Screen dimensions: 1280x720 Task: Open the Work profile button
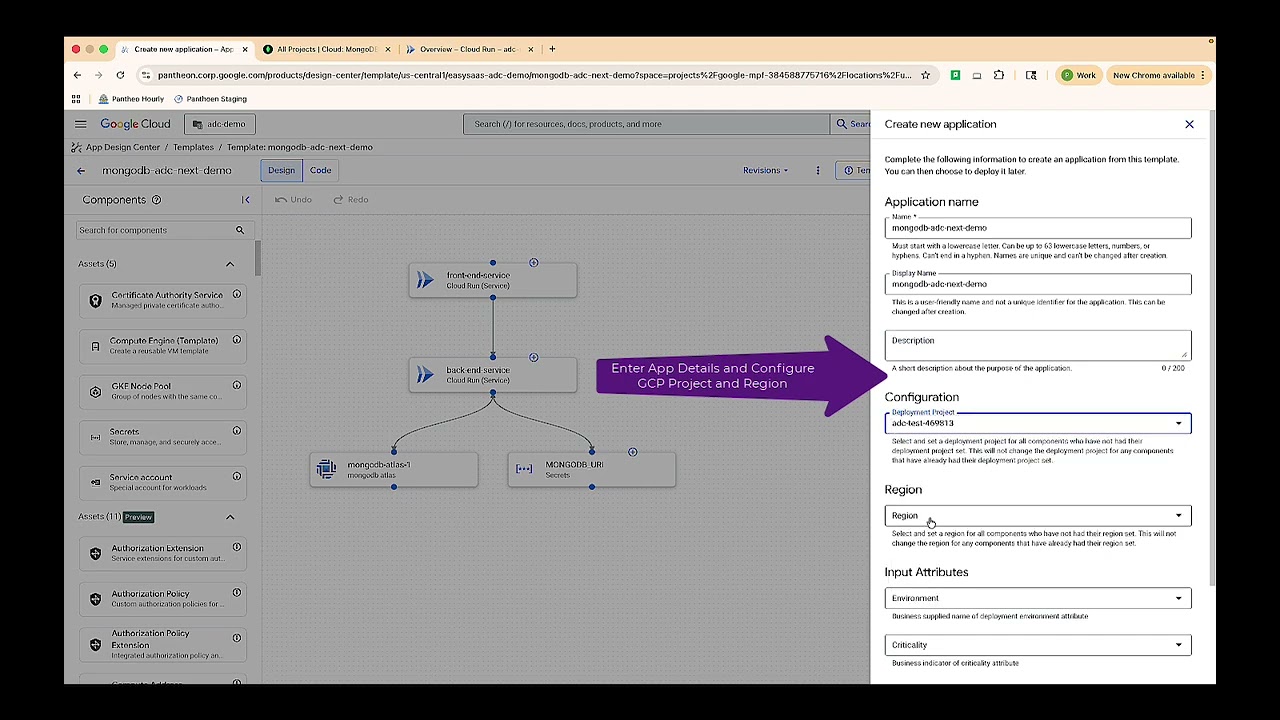(1078, 75)
